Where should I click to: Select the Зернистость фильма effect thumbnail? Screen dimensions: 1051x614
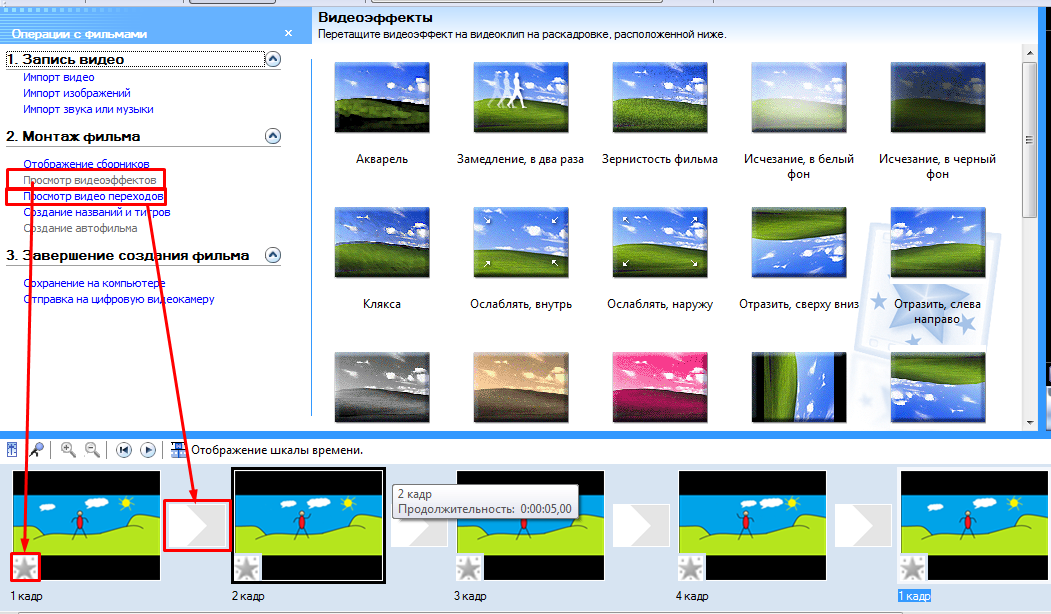point(659,100)
